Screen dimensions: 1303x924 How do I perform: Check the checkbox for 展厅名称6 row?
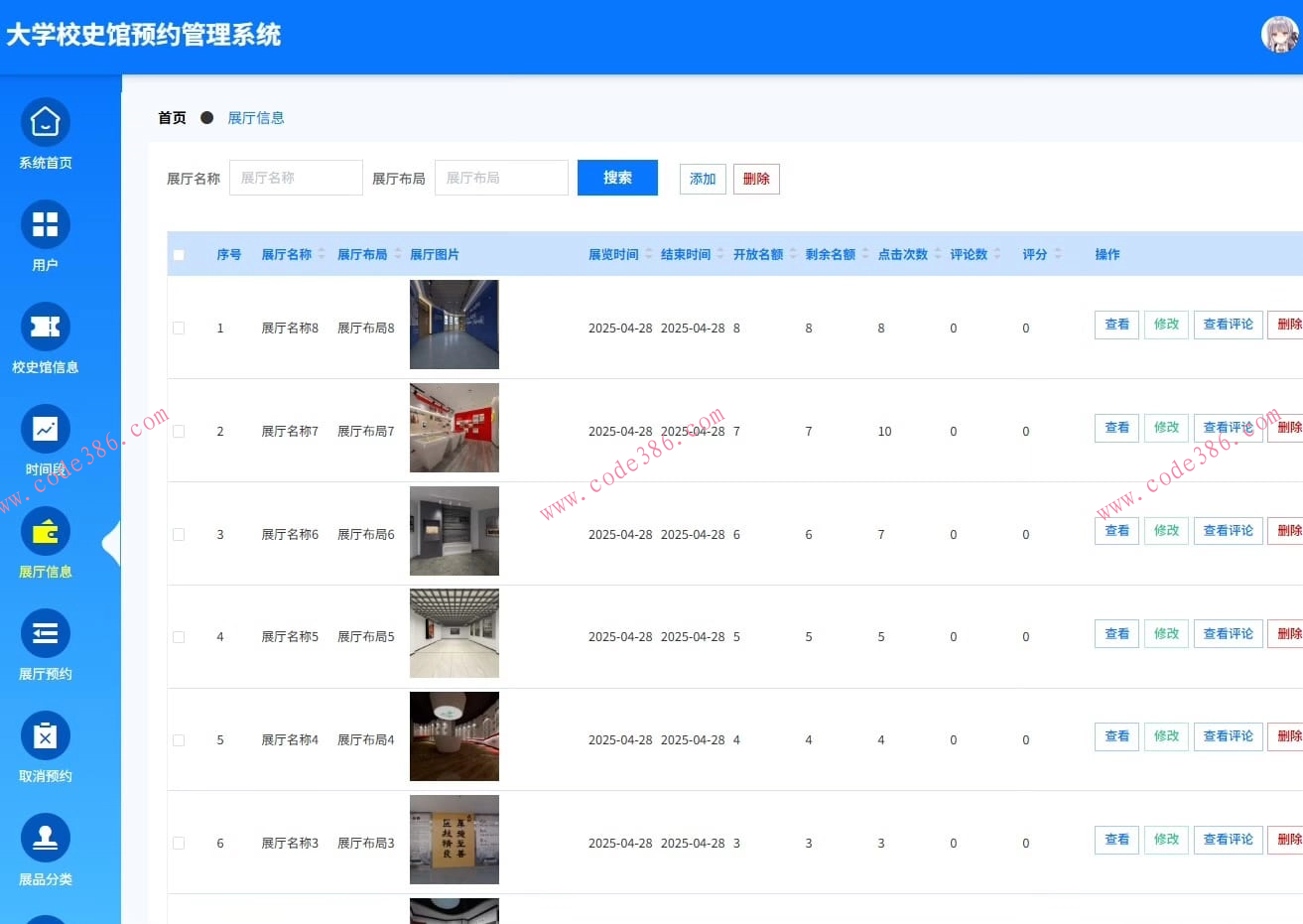179,534
